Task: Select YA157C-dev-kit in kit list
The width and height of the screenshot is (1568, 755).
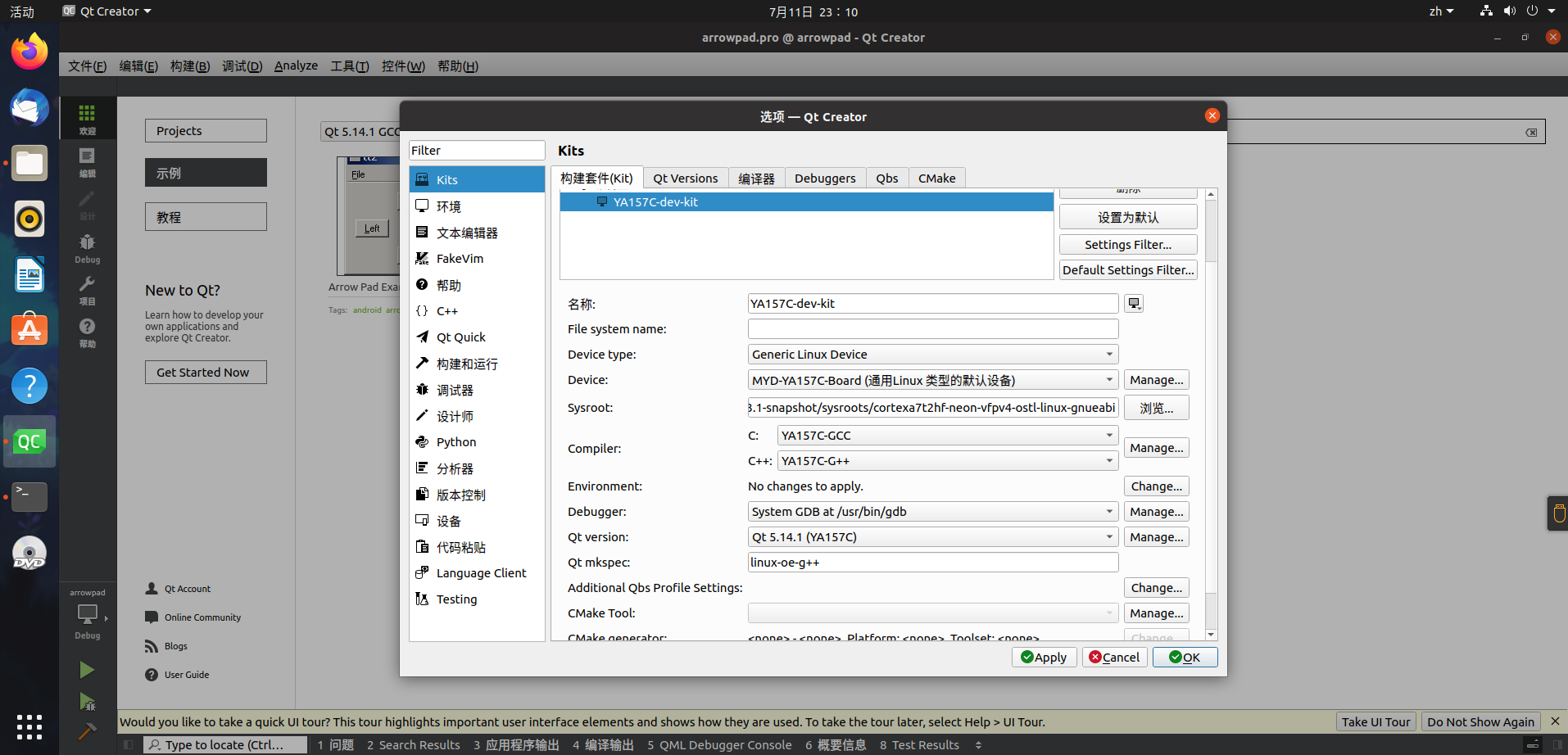Action: pyautogui.click(x=807, y=202)
